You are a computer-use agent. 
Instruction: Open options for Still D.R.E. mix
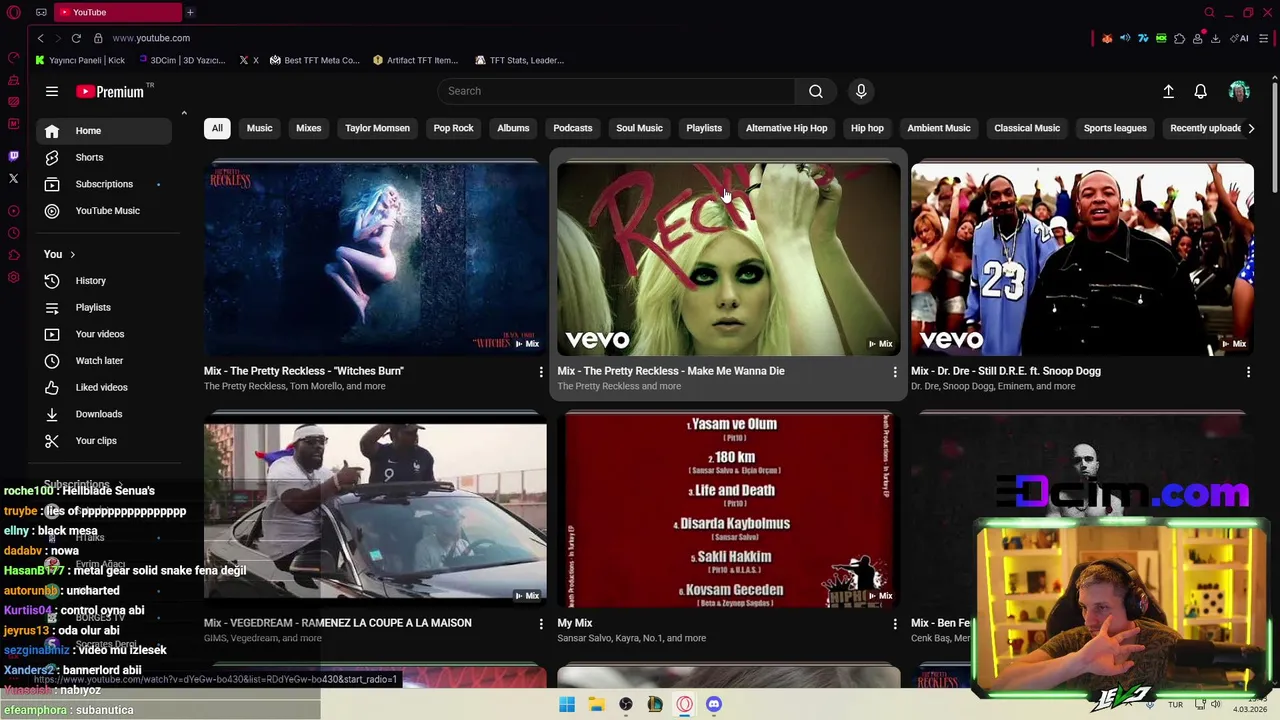click(x=1248, y=372)
